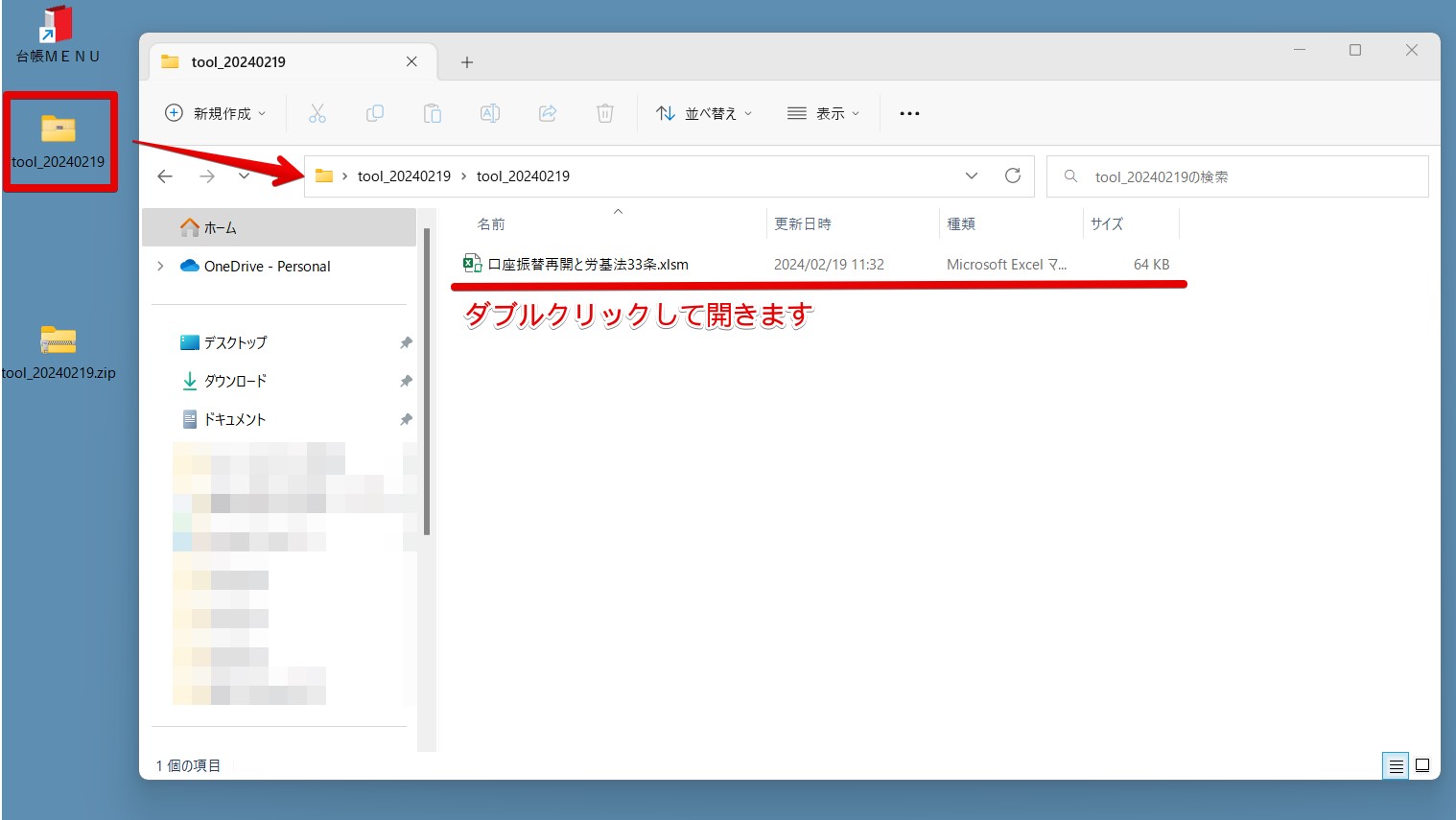Click the Paste clipboard icon
The width and height of the screenshot is (1456, 820).
[x=433, y=113]
